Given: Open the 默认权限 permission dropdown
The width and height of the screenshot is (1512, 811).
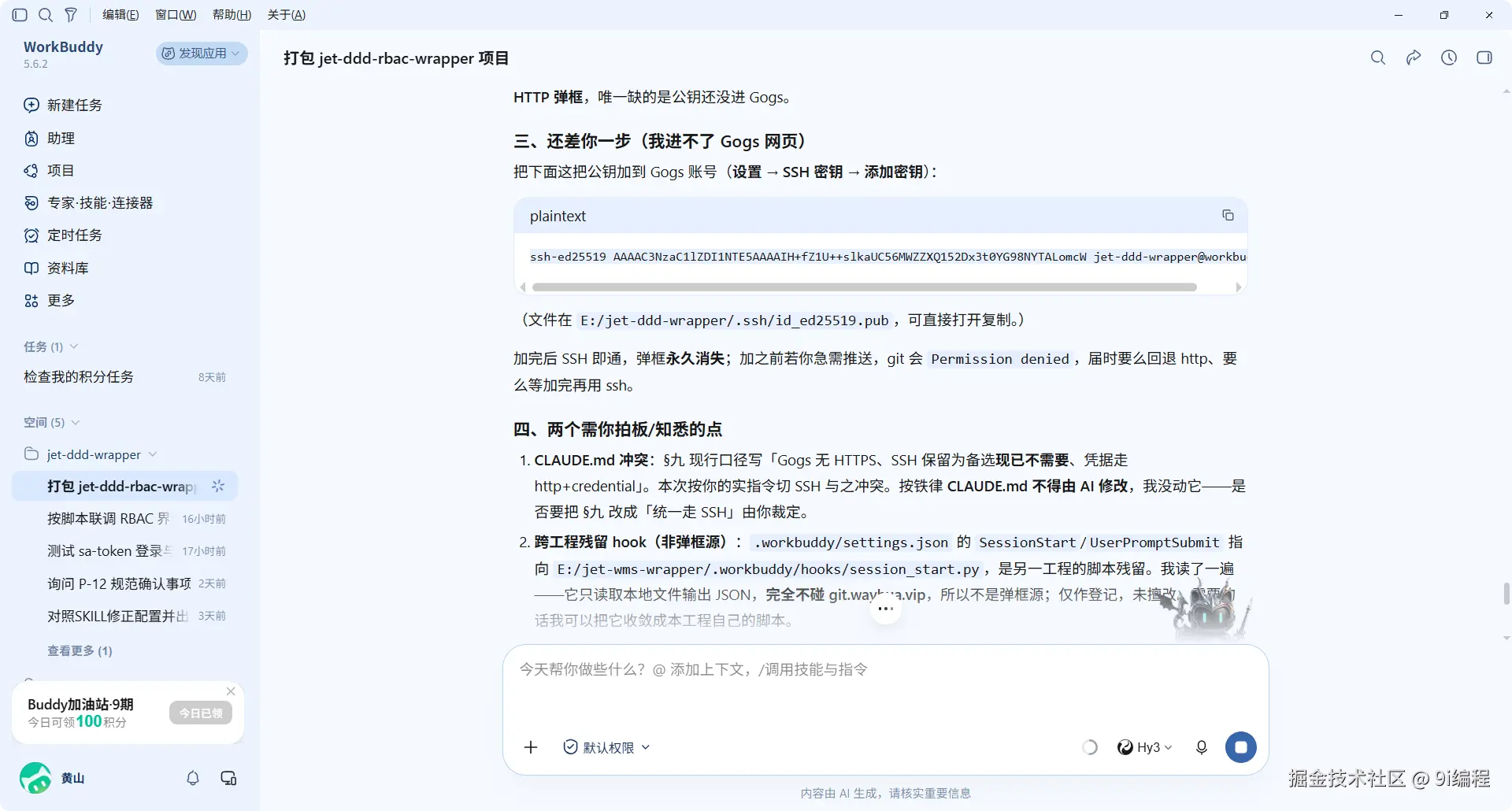Looking at the screenshot, I should [x=606, y=747].
